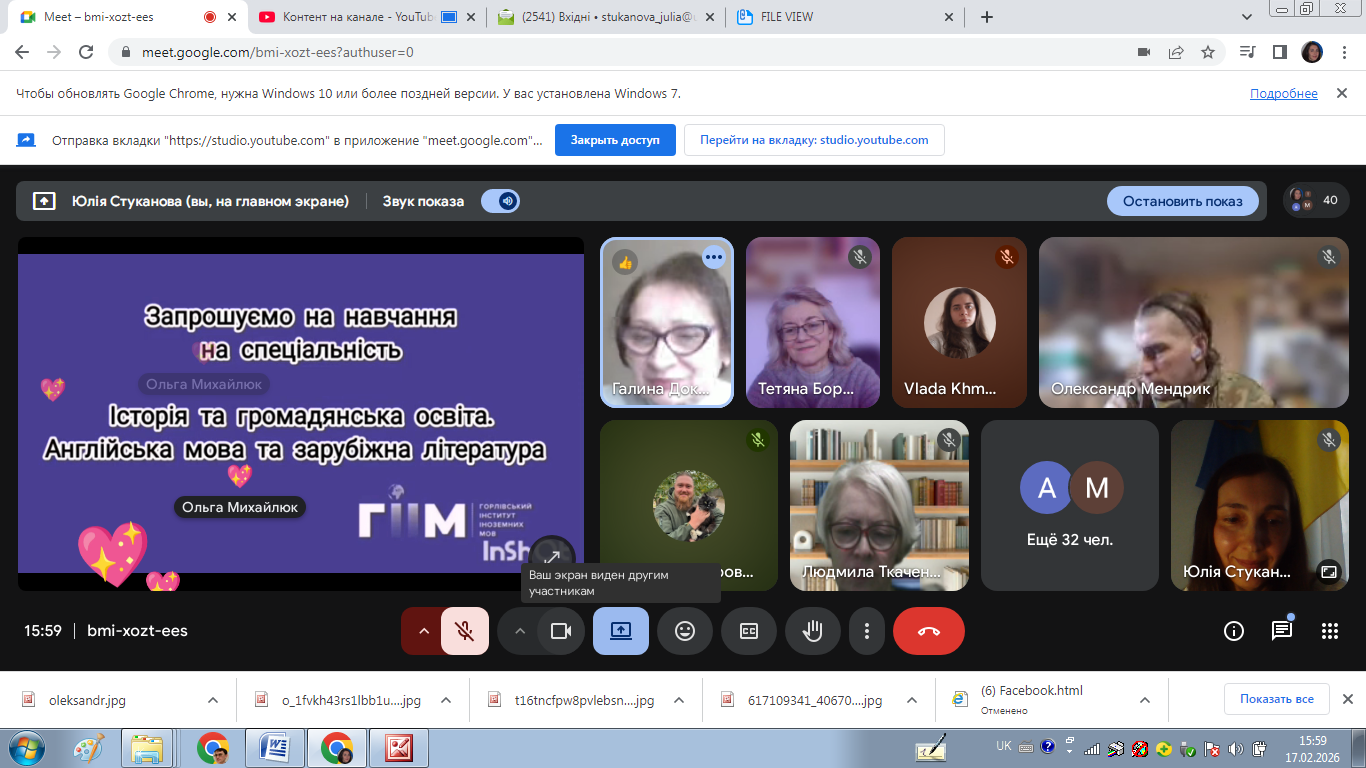The image size is (1366, 768).
Task: Turn on closed captions
Action: click(x=749, y=631)
